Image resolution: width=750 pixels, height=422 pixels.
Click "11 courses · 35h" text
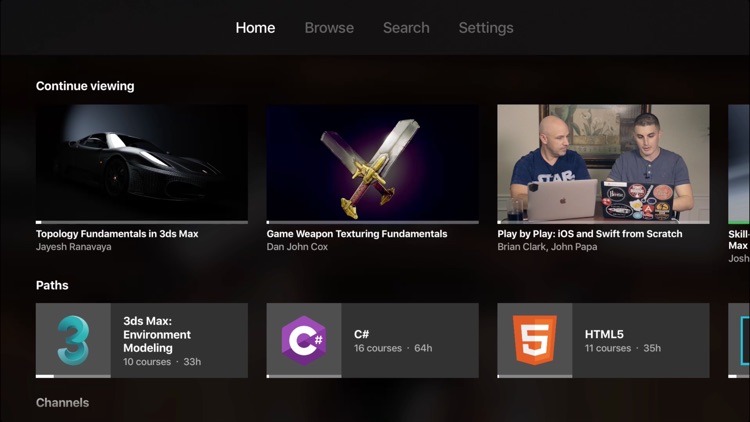623,348
